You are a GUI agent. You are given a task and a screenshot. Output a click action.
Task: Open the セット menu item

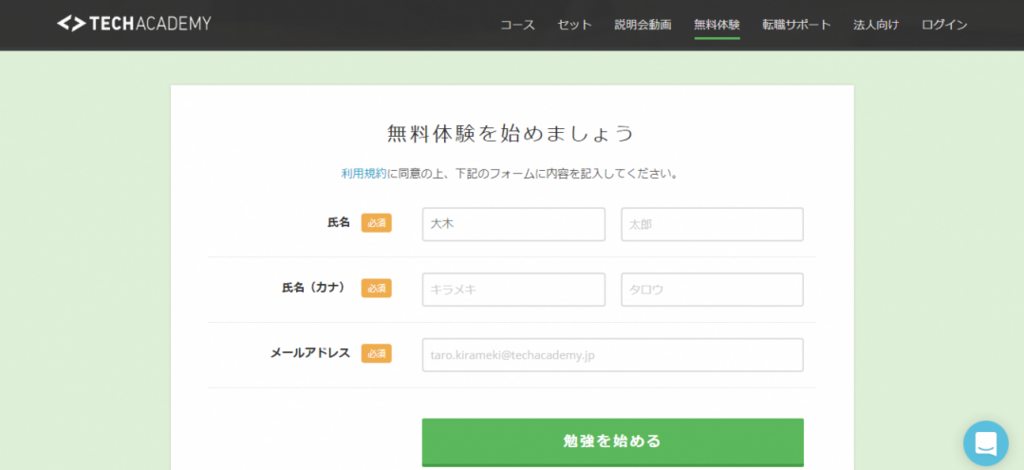[575, 25]
